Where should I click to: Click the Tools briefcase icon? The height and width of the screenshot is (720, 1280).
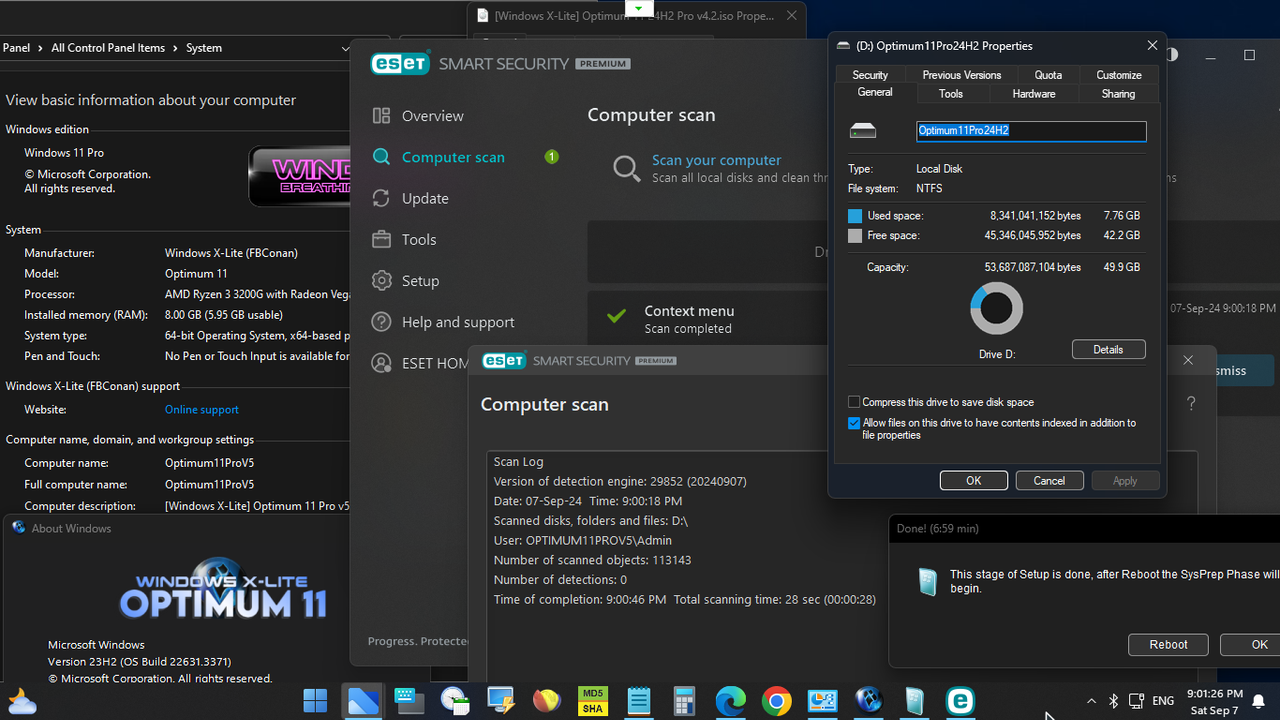point(381,239)
